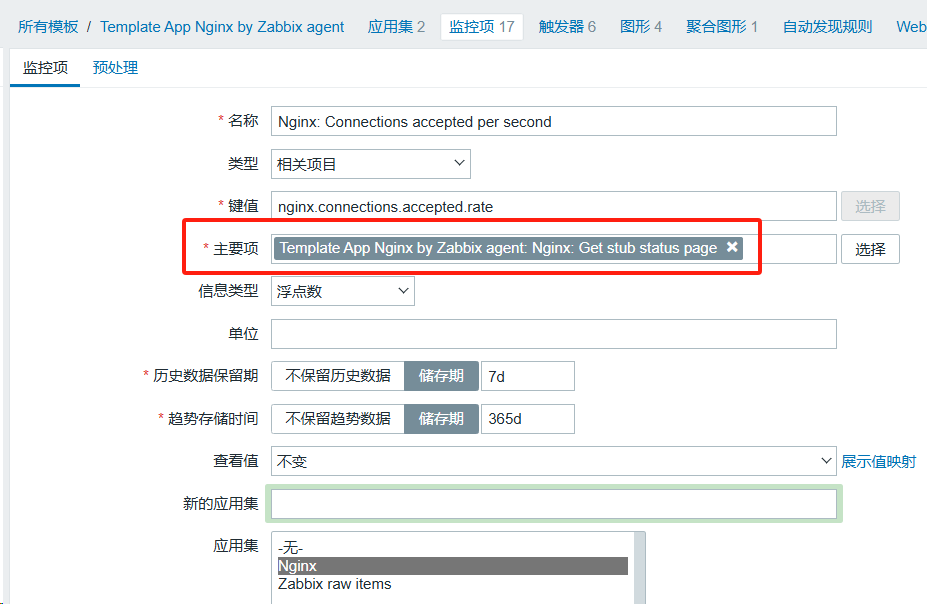Select 不保留趋势数据 option
This screenshot has width=927, height=604.
tap(338, 419)
